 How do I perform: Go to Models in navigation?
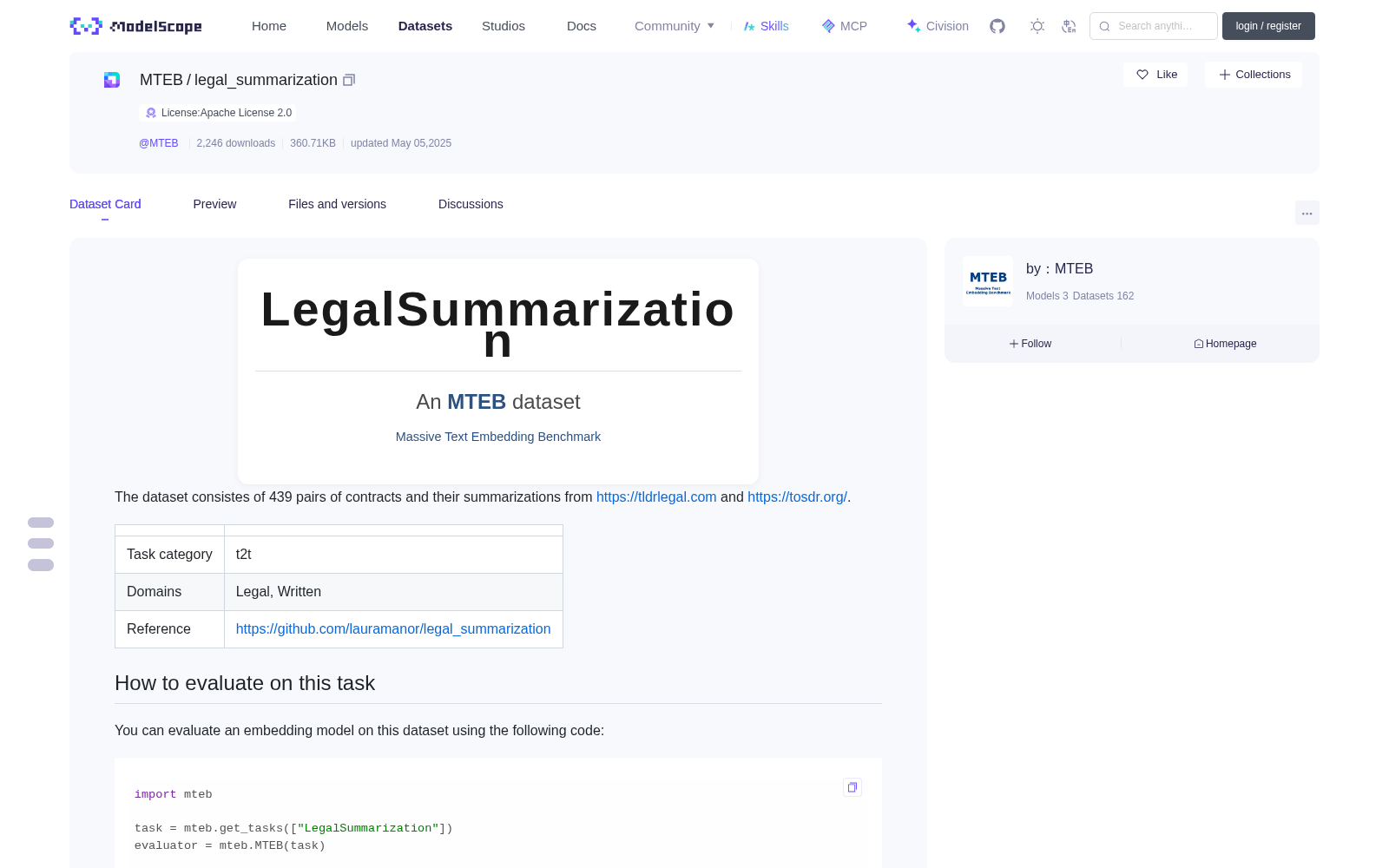[x=347, y=26]
